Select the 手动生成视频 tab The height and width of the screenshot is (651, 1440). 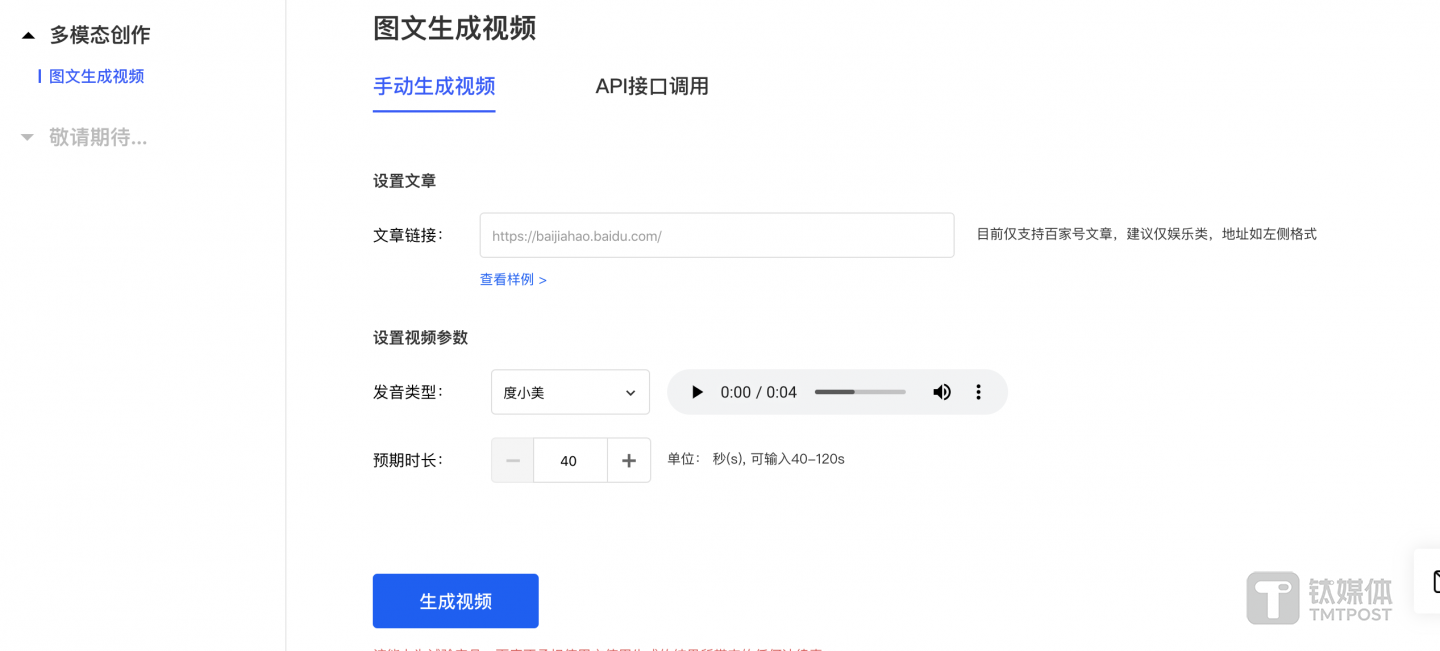433,87
